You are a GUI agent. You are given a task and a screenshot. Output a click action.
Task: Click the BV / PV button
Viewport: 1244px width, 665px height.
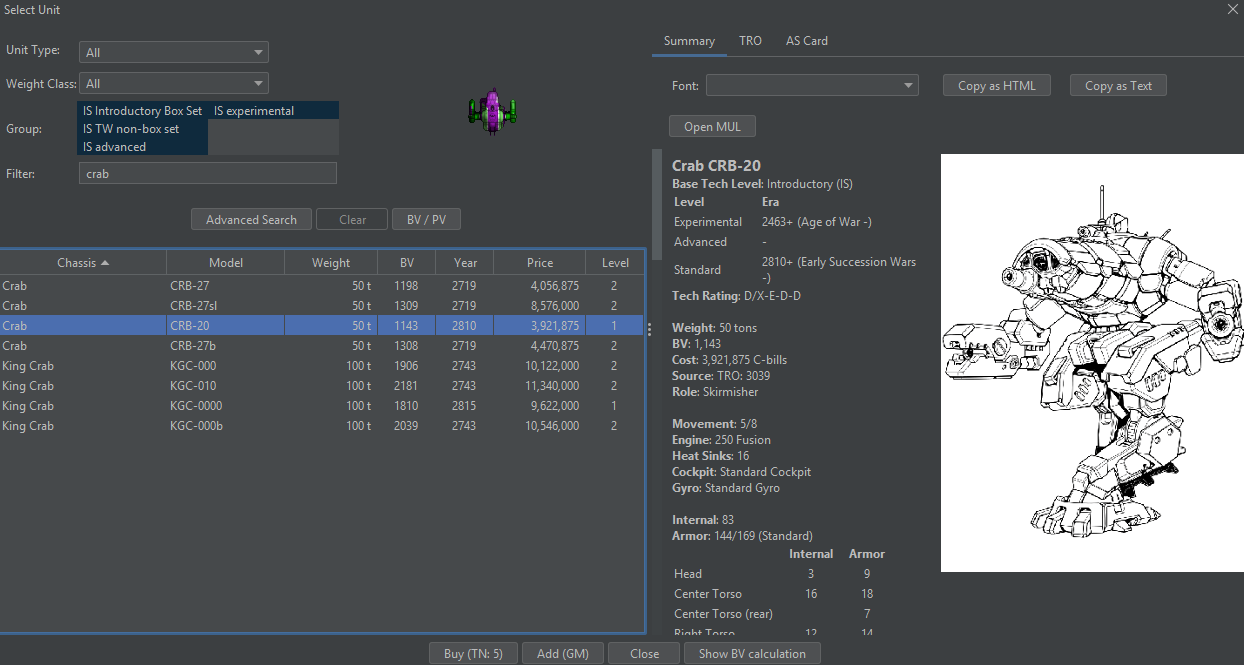tap(426, 220)
